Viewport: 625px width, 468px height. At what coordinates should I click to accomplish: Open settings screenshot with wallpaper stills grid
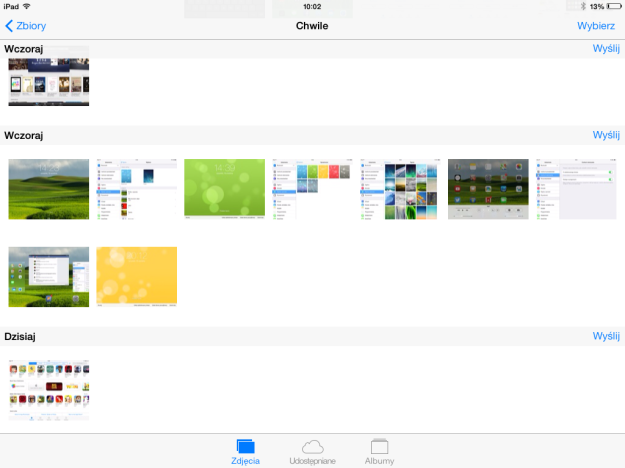pos(400,189)
